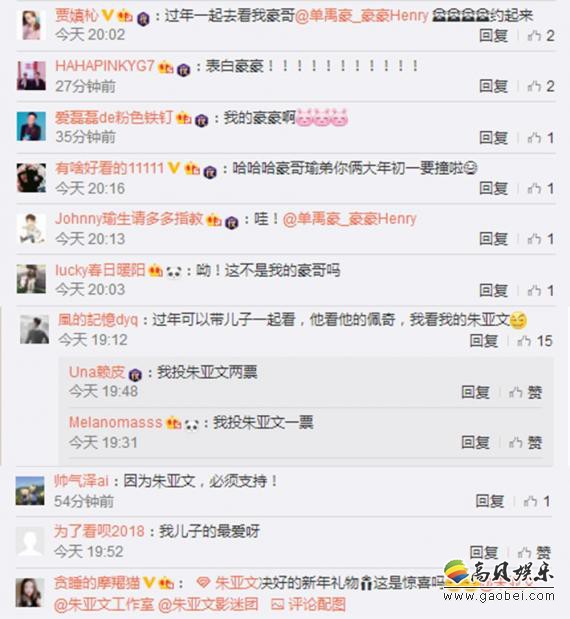Image resolution: width=570 pixels, height=619 pixels.
Task: Open @单禹豪_豪豪Henry mention in Johnny's comment
Action: [350, 219]
